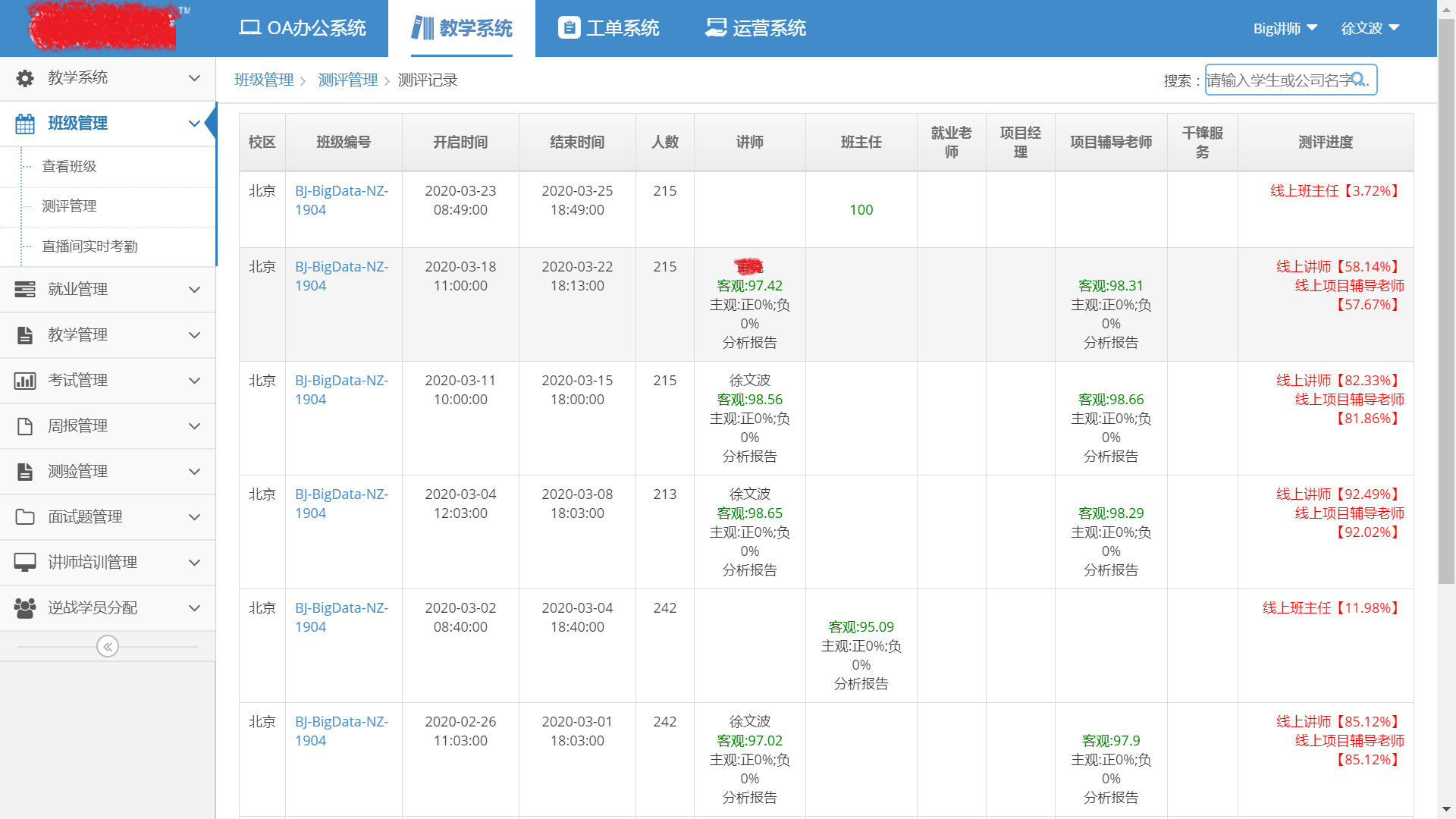Collapse sidebar with double-chevron icon
The height and width of the screenshot is (819, 1456).
[108, 647]
